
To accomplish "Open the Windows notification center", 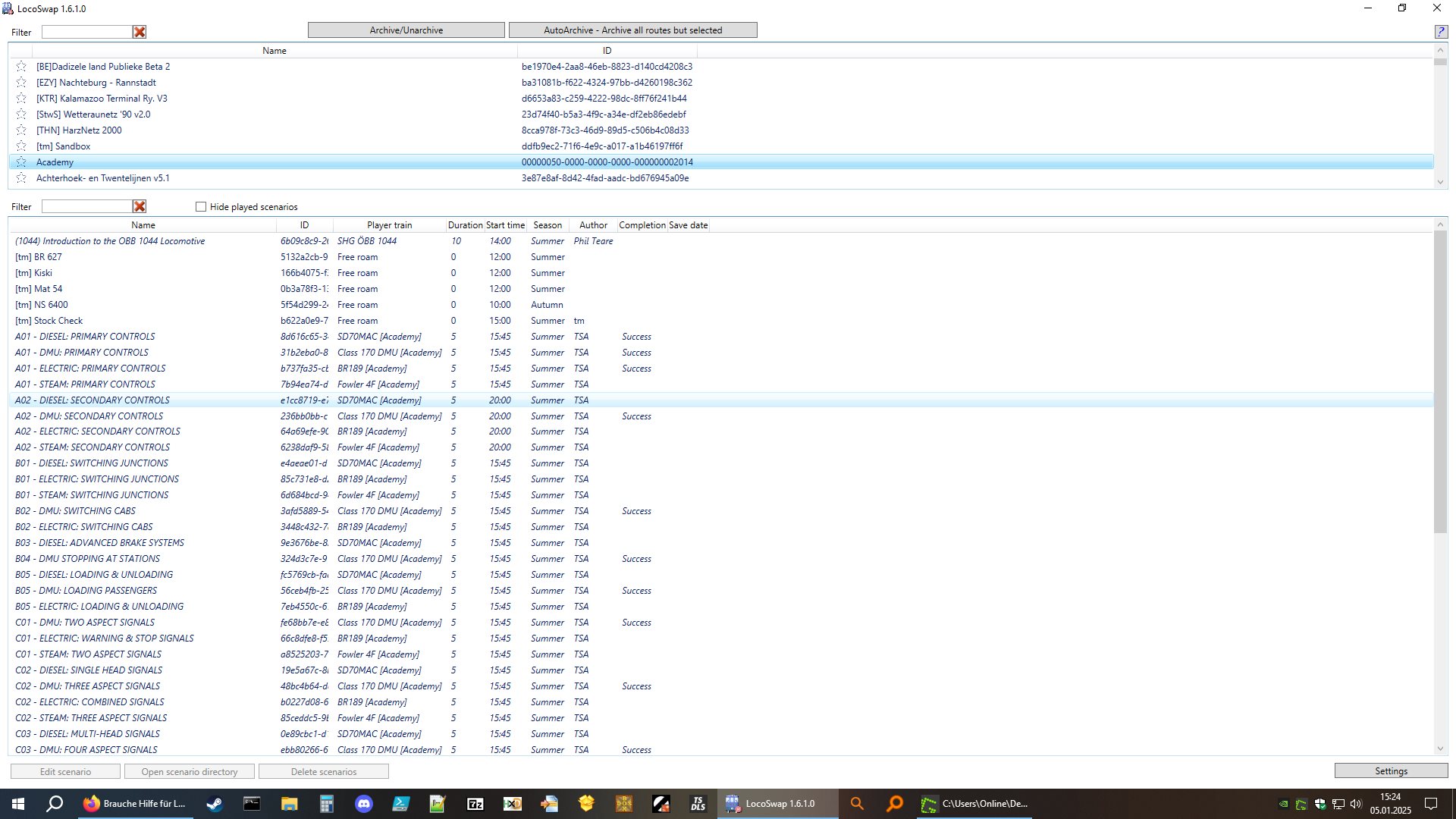I will coord(1431,804).
